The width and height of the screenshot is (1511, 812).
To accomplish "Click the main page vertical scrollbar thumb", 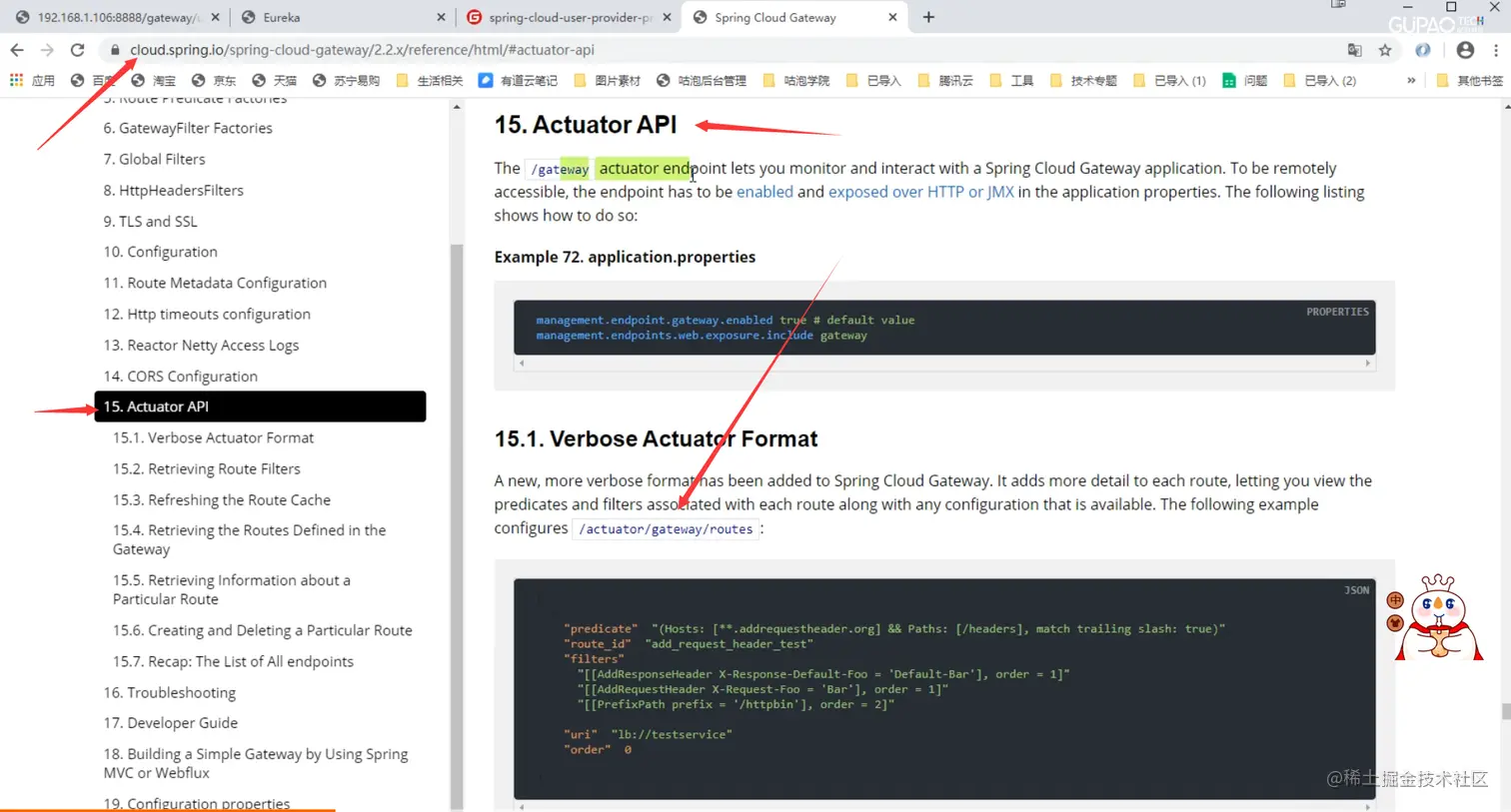I will pos(1505,711).
